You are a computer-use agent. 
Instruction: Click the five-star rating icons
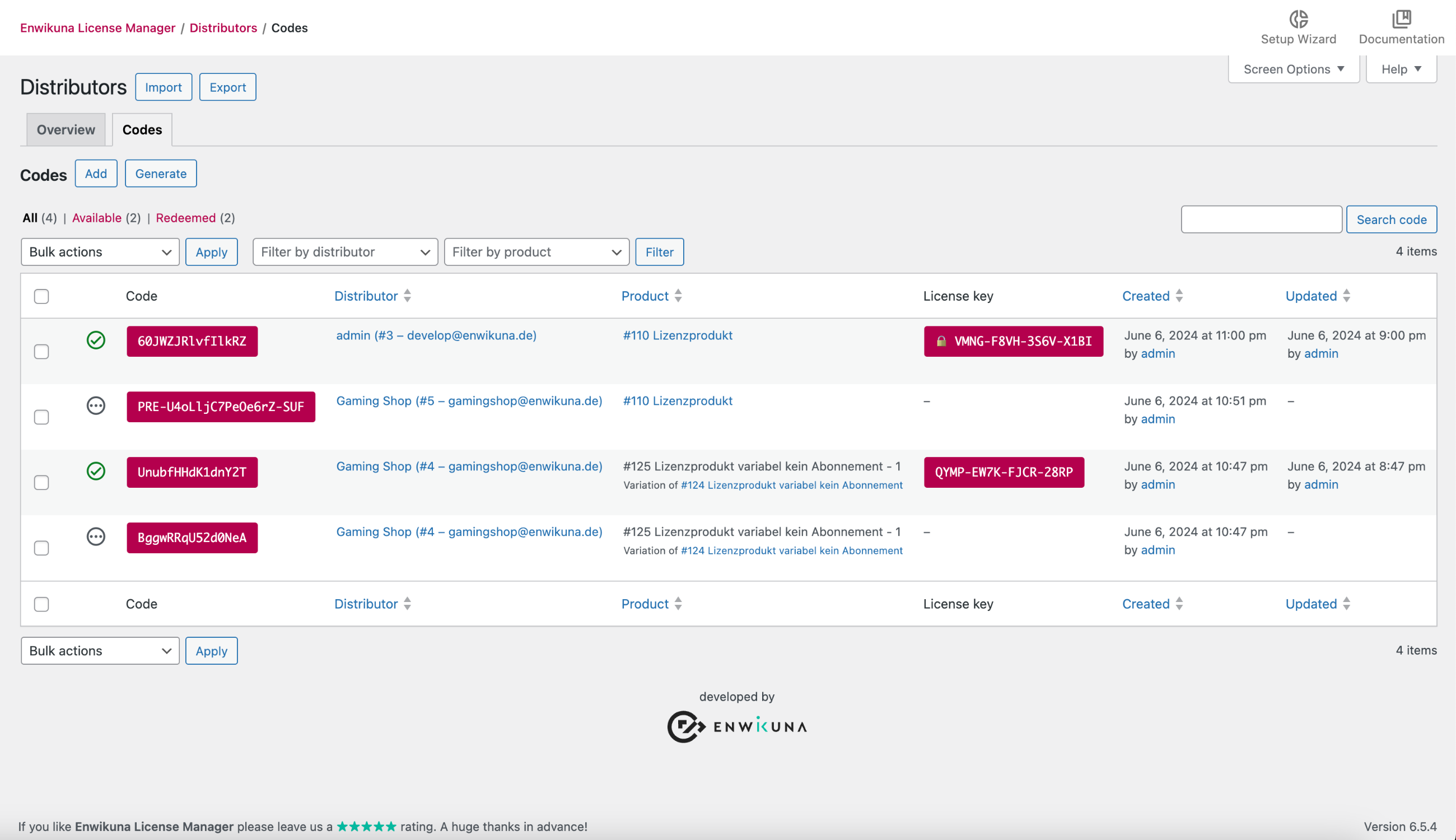[x=366, y=826]
